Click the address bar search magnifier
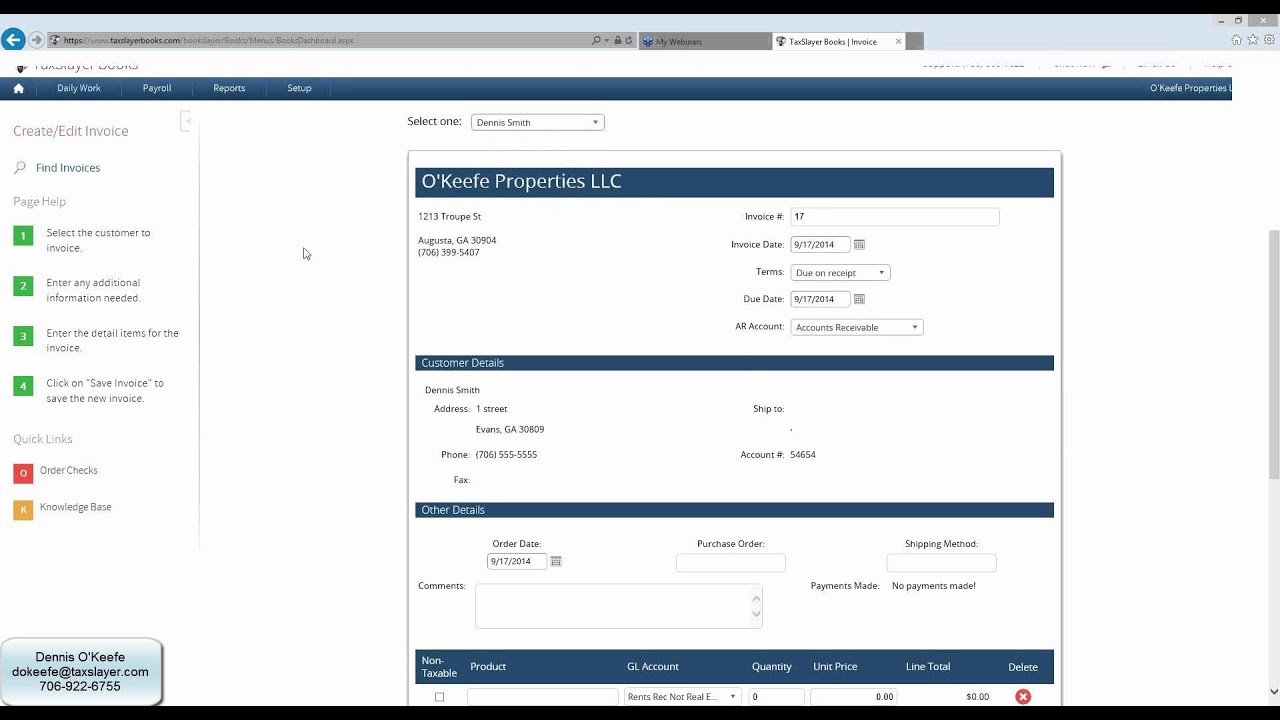The height and width of the screenshot is (720, 1280). pos(597,41)
